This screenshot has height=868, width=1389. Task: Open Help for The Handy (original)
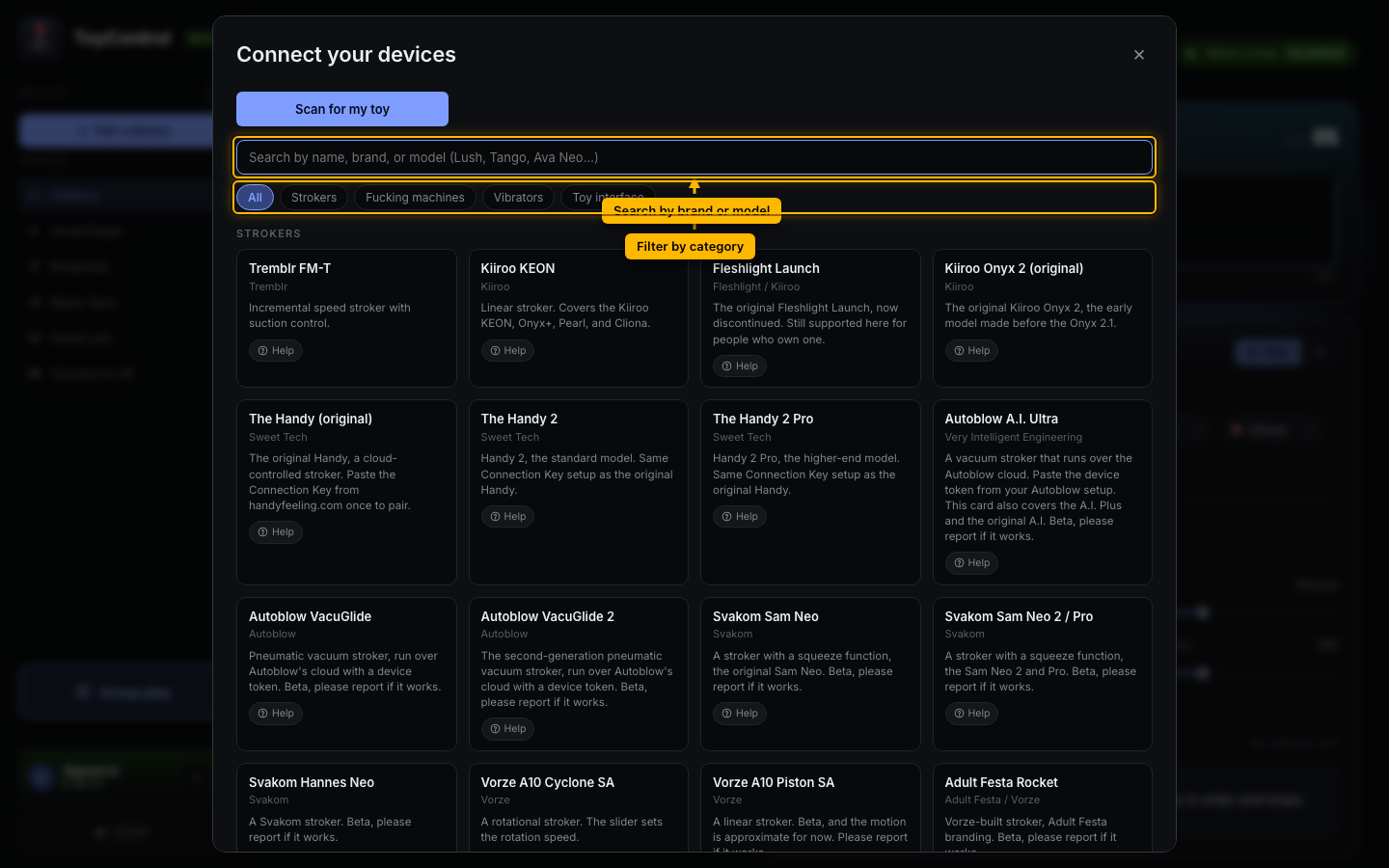276,532
